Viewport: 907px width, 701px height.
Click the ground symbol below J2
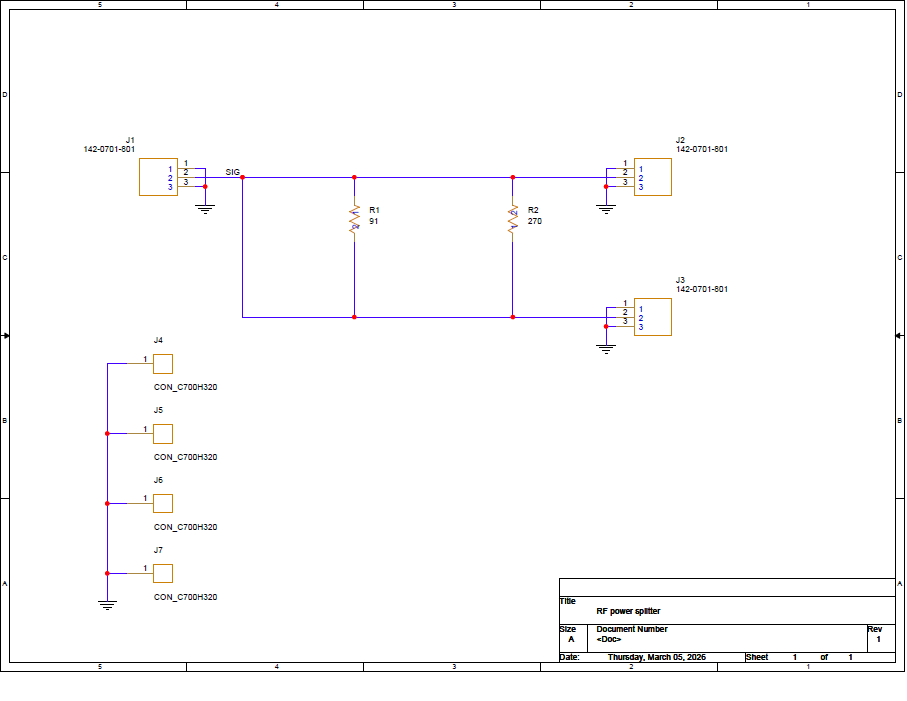tap(606, 209)
